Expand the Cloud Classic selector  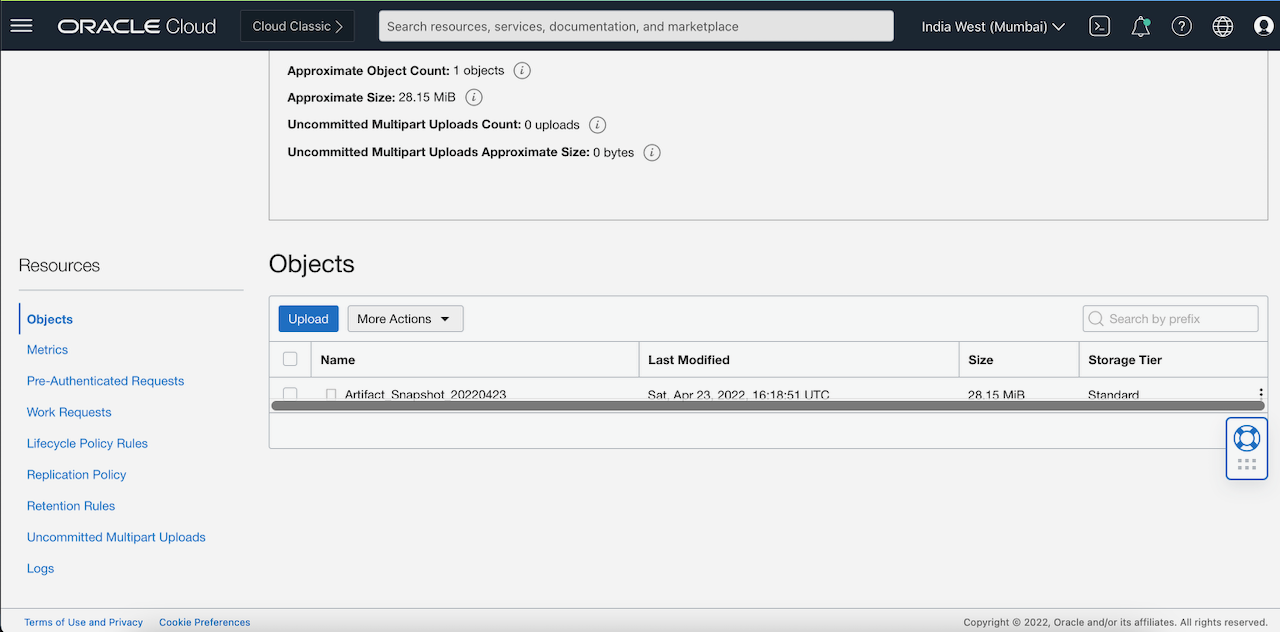(297, 26)
